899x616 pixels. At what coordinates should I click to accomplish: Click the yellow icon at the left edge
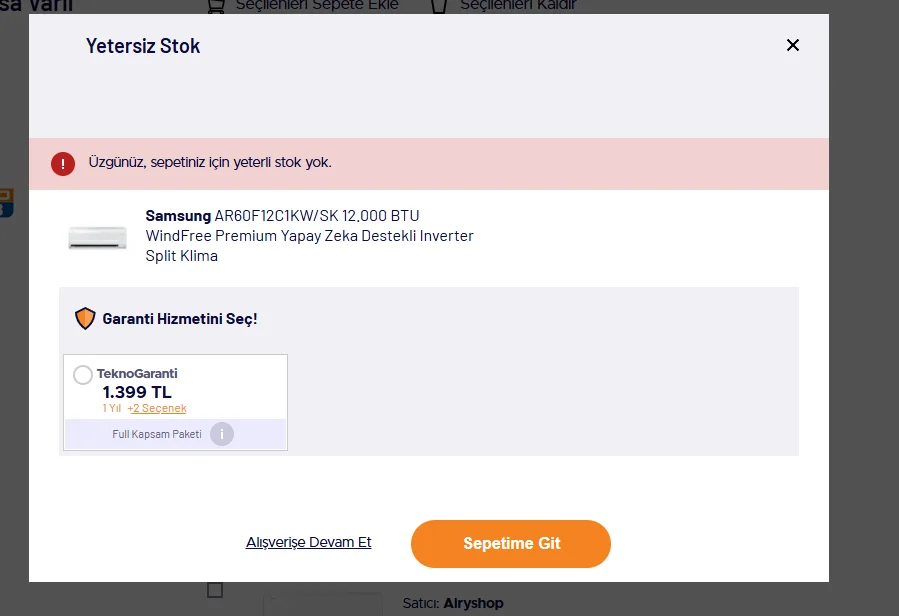click(x=6, y=202)
